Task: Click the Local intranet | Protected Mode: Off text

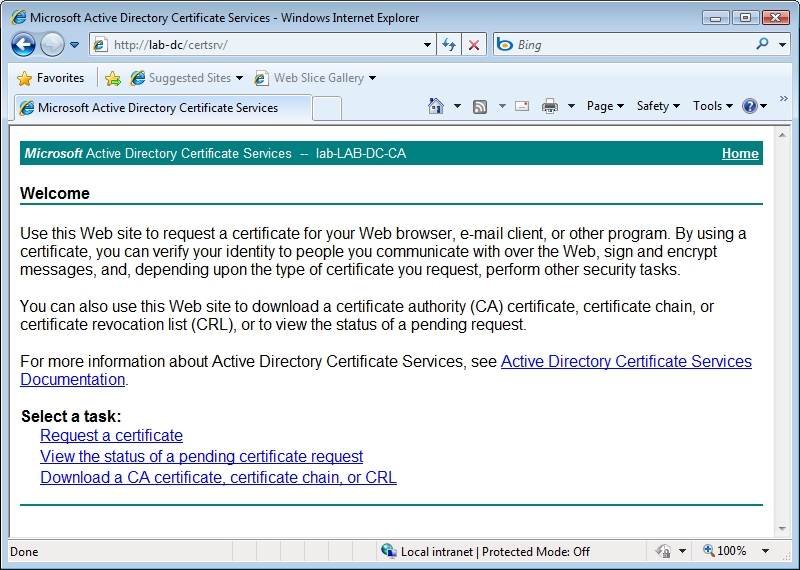Action: click(495, 552)
